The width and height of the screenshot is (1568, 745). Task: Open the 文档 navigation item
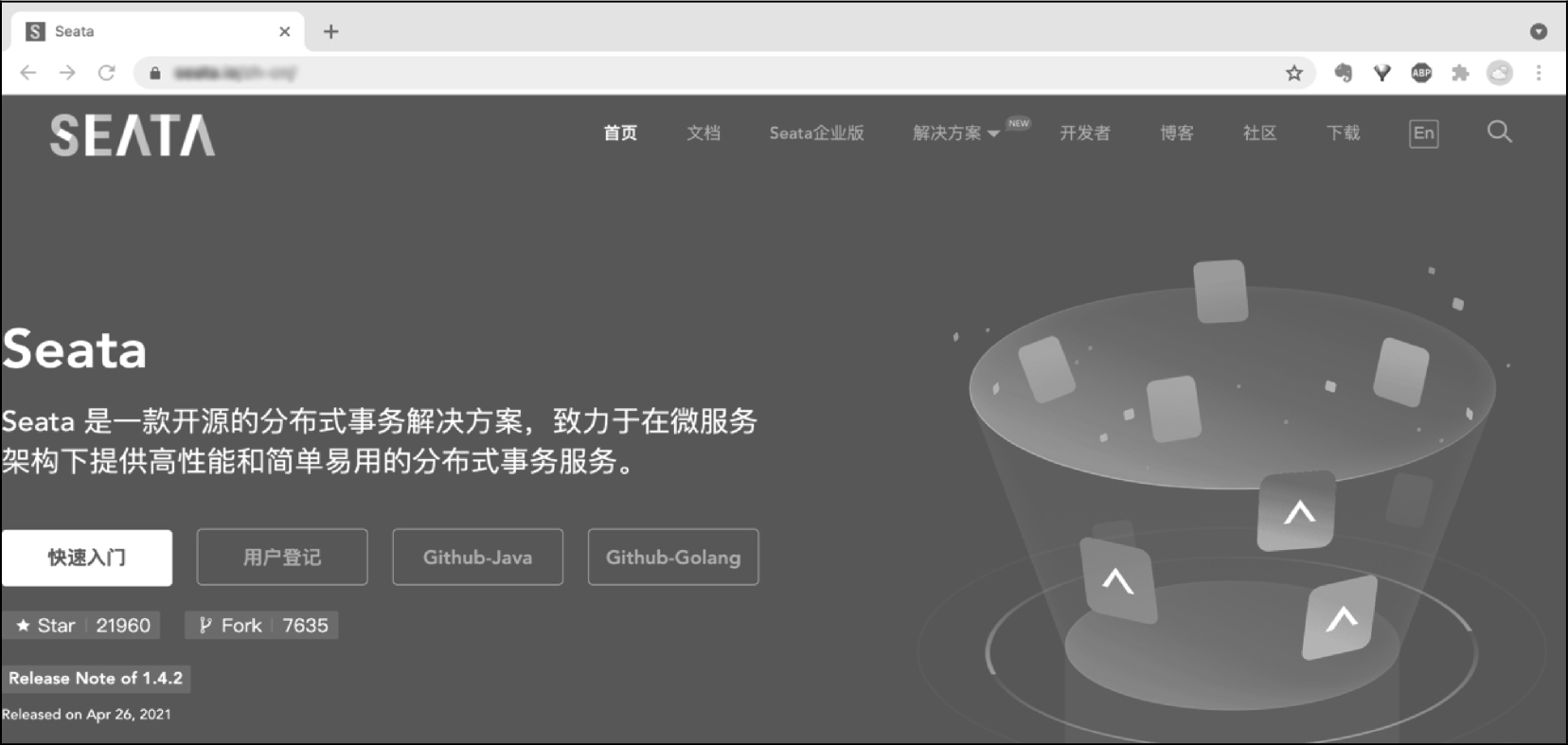[704, 133]
